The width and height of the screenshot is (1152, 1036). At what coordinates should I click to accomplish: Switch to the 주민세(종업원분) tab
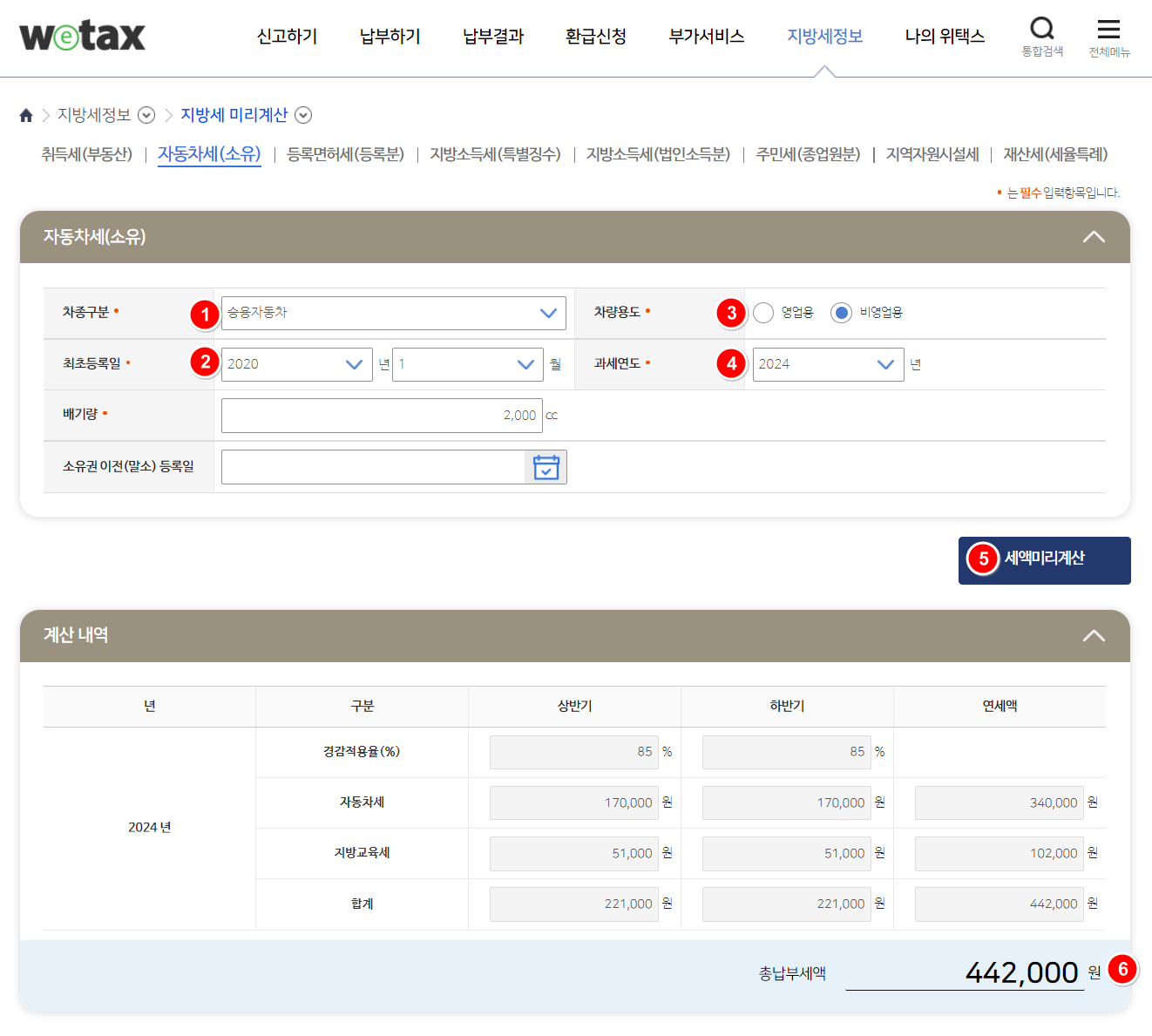point(809,154)
